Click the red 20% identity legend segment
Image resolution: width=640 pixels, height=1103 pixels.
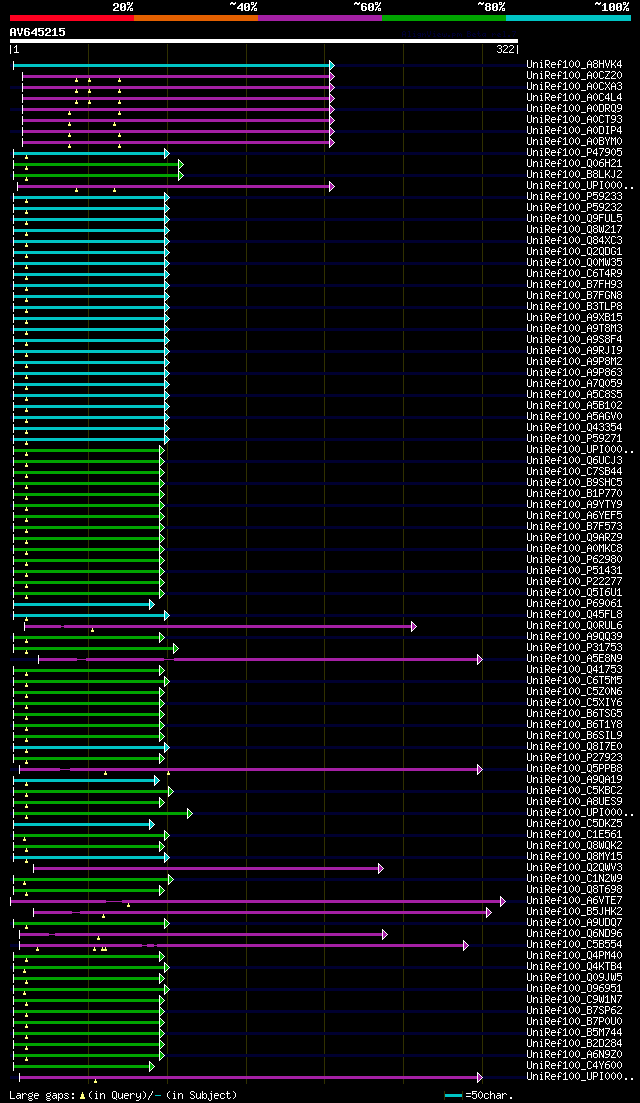(x=72, y=18)
